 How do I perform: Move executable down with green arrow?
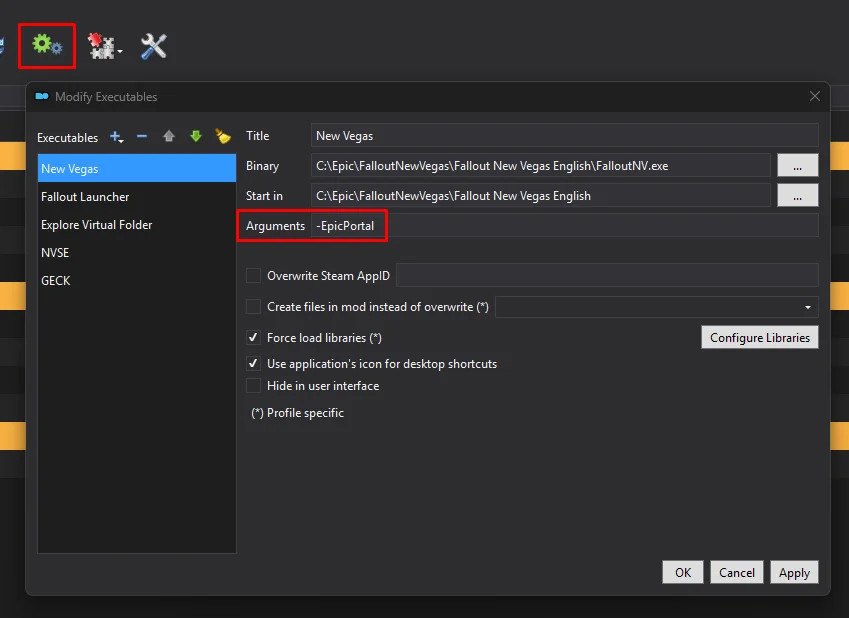[196, 137]
